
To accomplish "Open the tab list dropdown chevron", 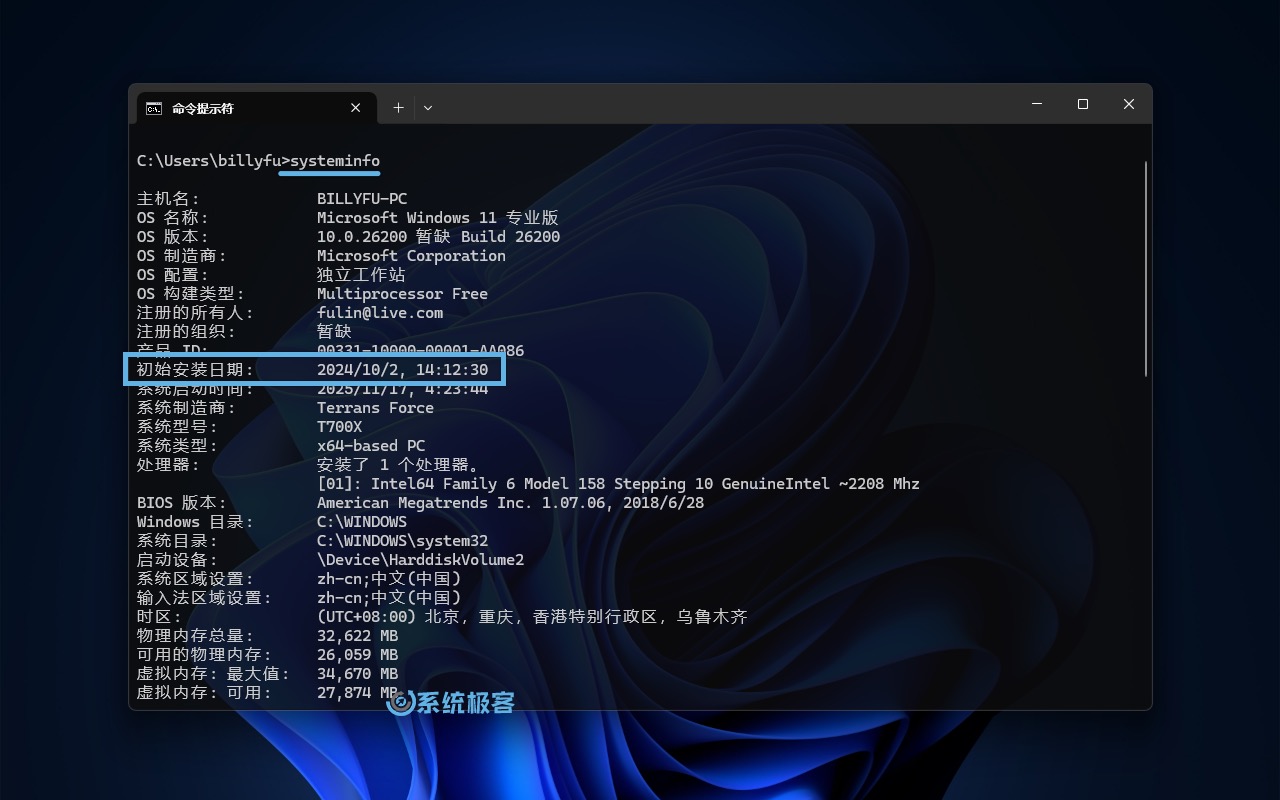I will click(x=428, y=107).
